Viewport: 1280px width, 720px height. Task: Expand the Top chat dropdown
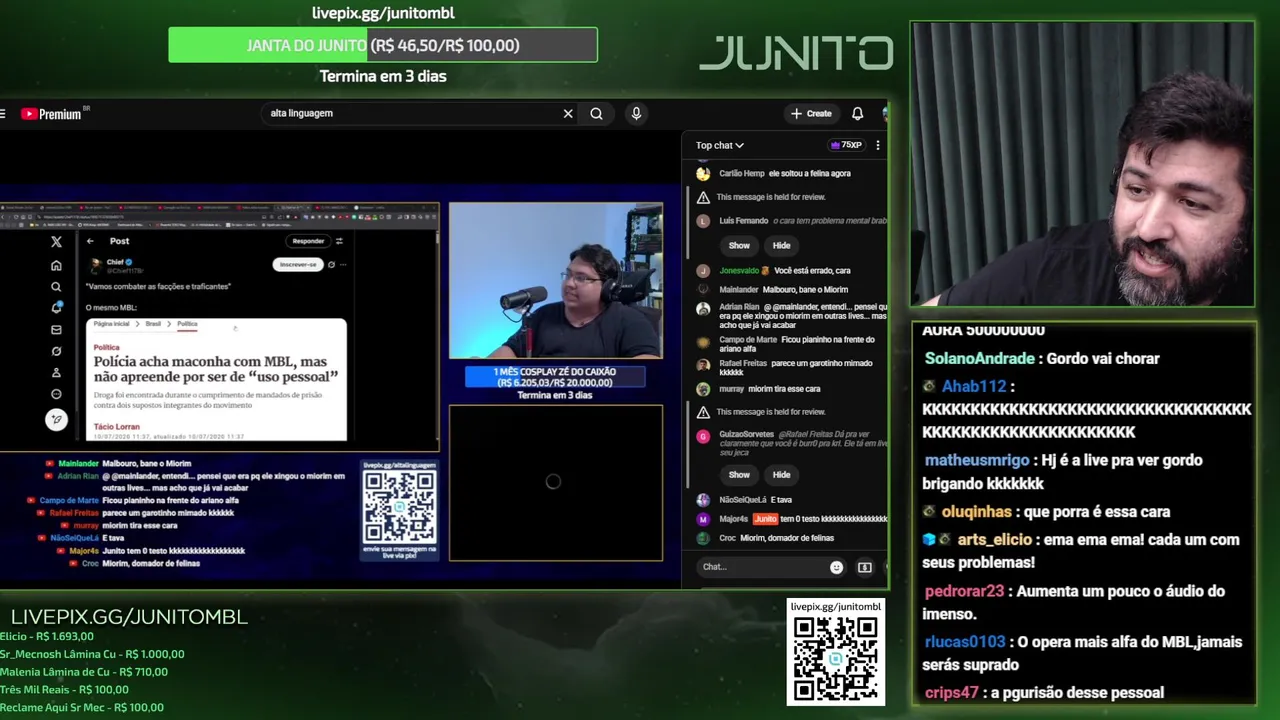click(x=720, y=145)
